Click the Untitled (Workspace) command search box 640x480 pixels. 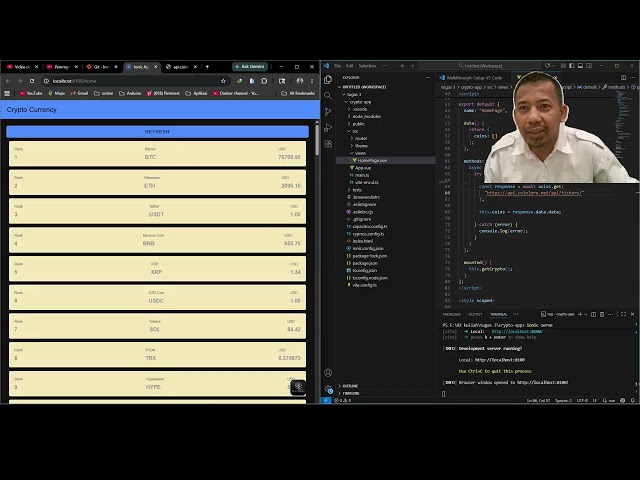(x=480, y=66)
